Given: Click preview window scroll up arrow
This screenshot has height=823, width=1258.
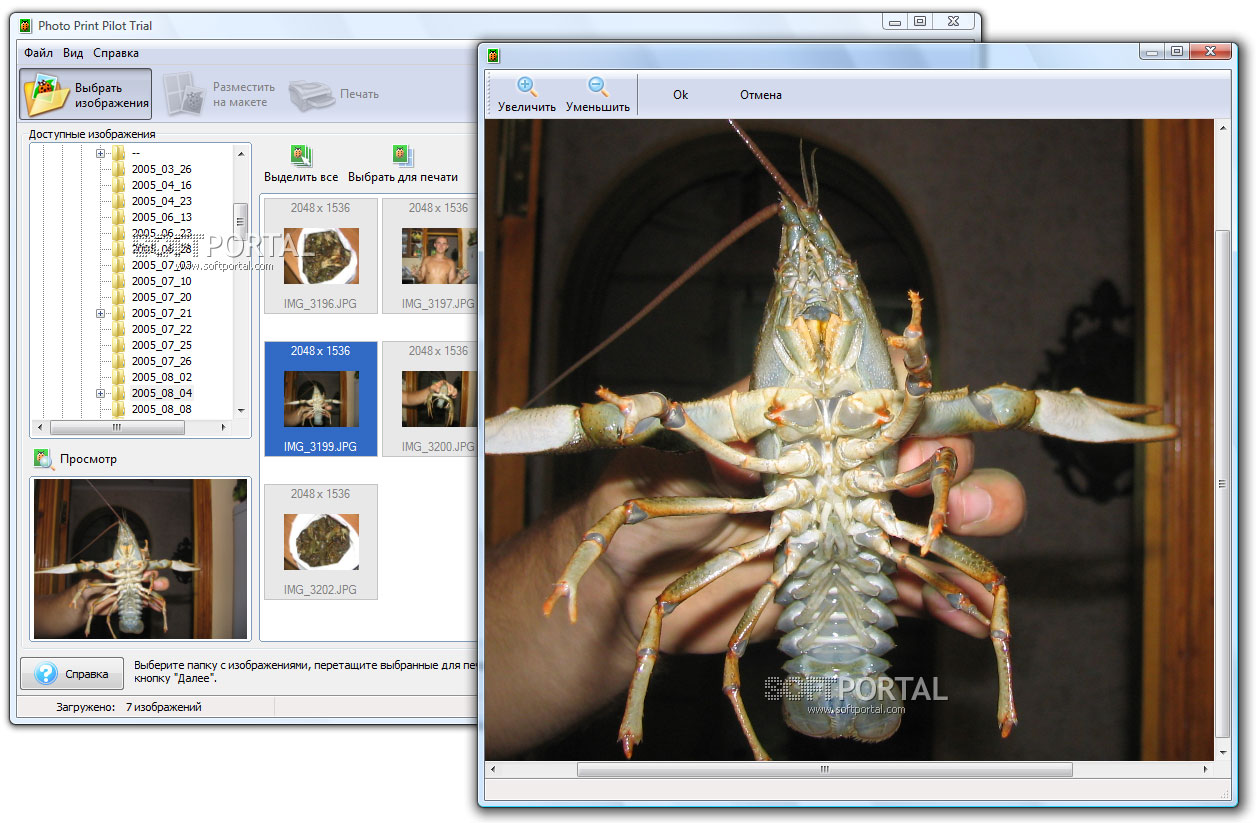Looking at the screenshot, I should (1222, 128).
